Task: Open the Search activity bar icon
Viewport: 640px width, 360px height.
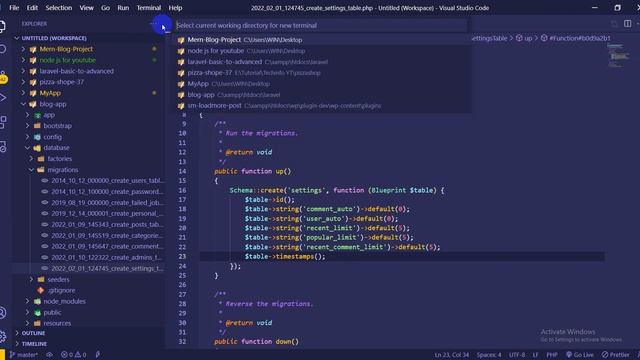Action: pos(2,49)
